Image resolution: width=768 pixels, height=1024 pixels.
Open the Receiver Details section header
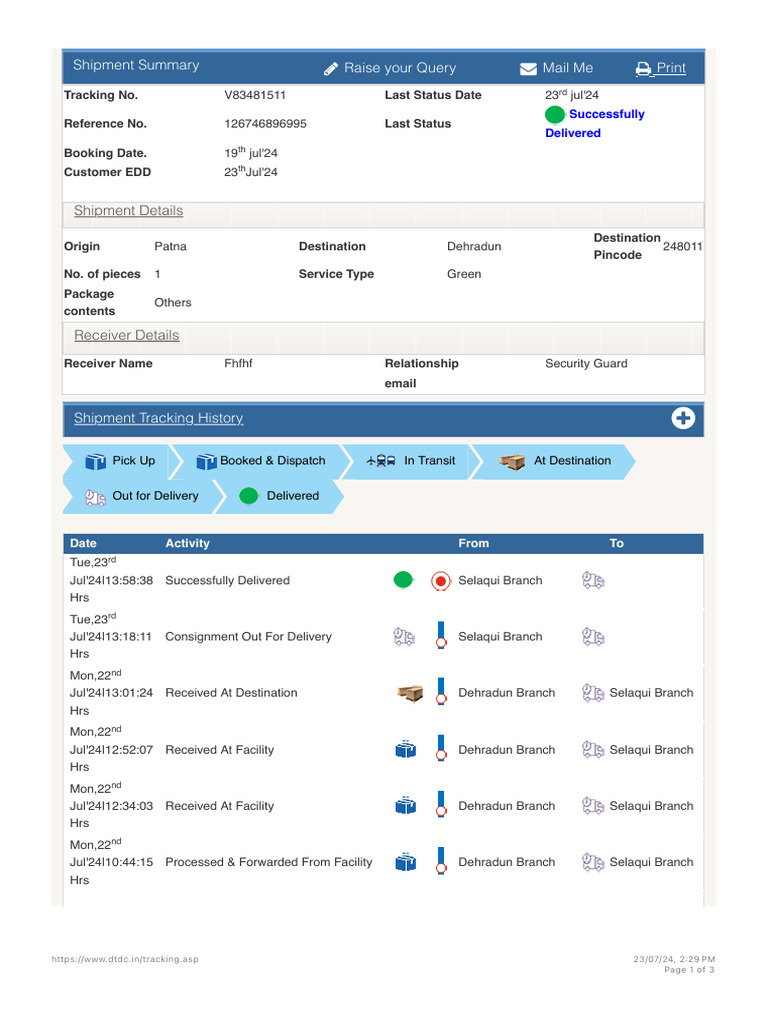click(x=127, y=336)
